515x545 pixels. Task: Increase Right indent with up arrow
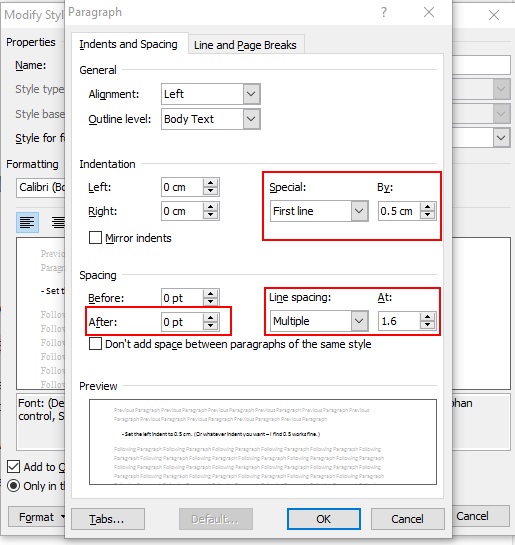tap(211, 207)
